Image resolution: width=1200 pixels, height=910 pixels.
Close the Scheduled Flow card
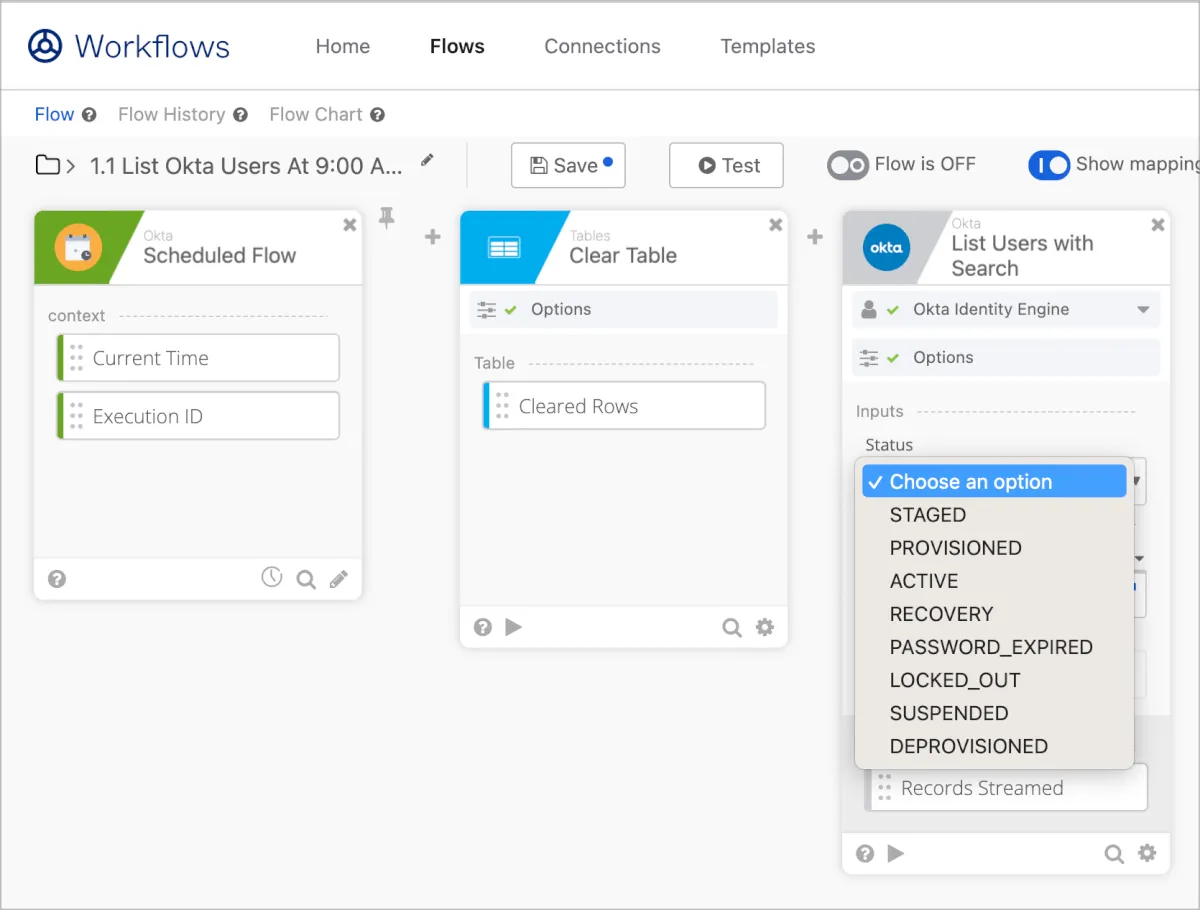[350, 225]
